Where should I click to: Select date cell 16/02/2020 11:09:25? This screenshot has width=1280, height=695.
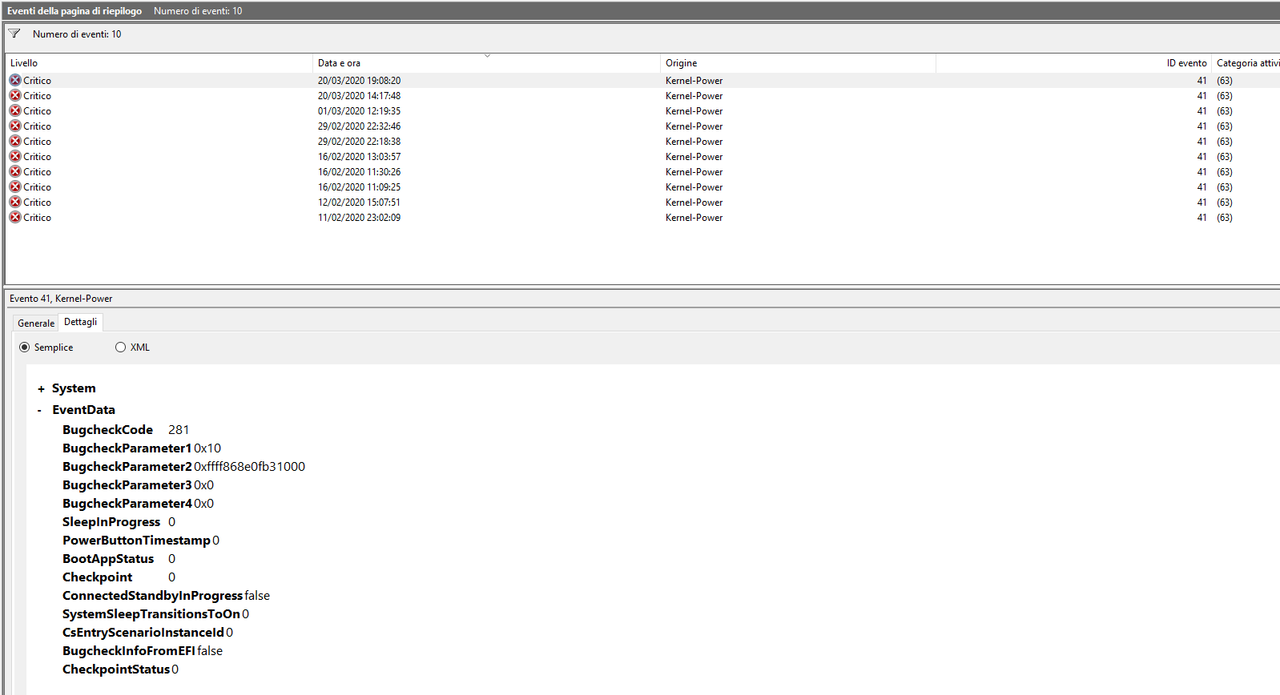coord(359,187)
